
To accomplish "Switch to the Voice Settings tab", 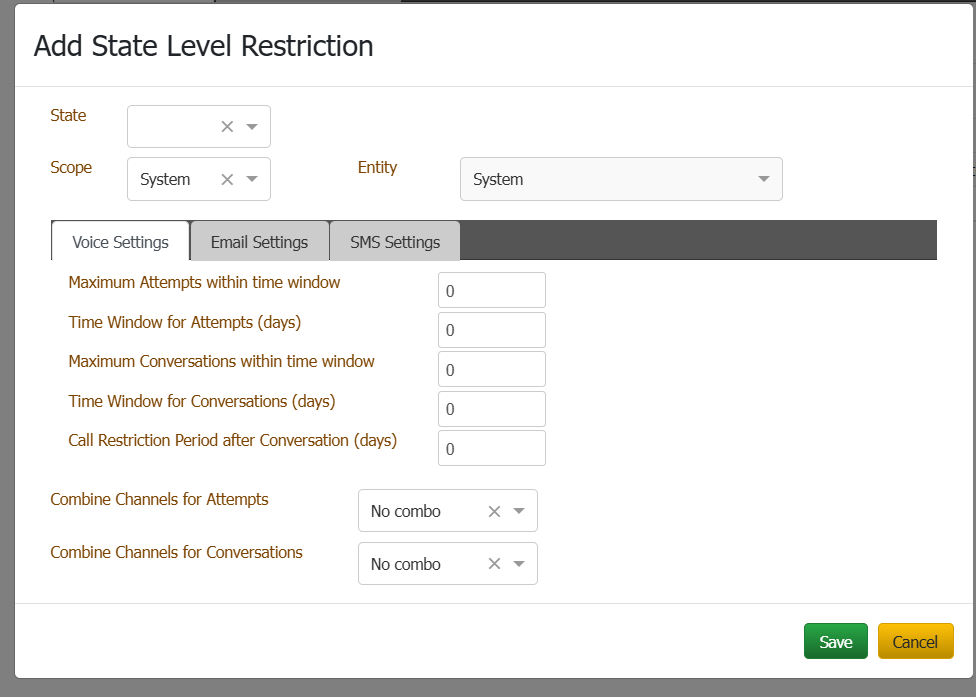I will pyautogui.click(x=120, y=242).
